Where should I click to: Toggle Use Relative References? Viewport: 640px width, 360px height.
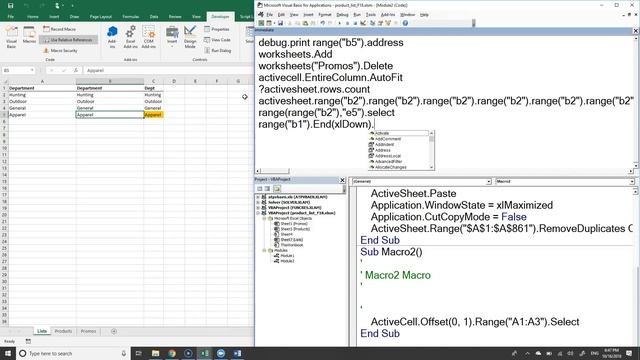tap(68, 40)
